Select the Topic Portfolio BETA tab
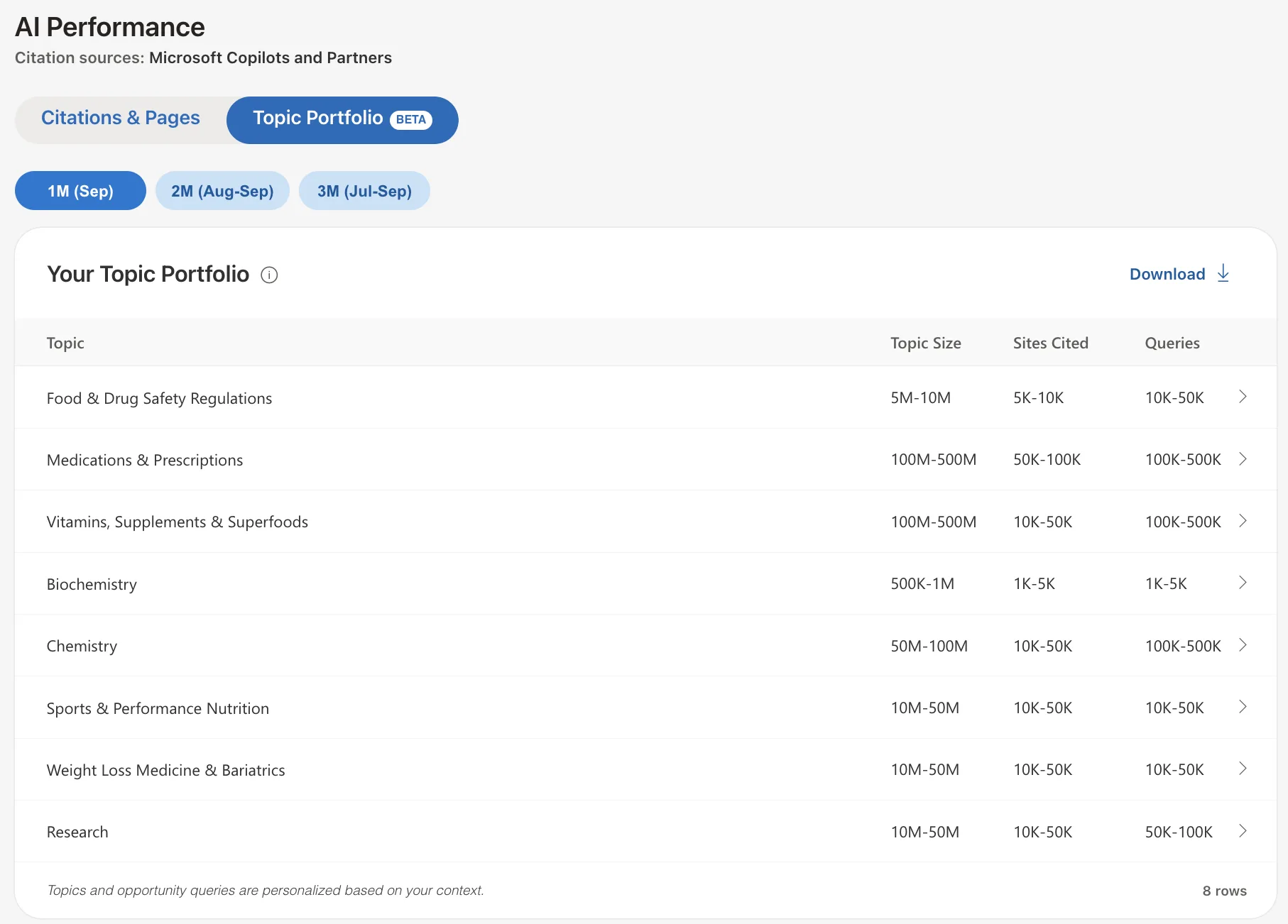 tap(342, 120)
